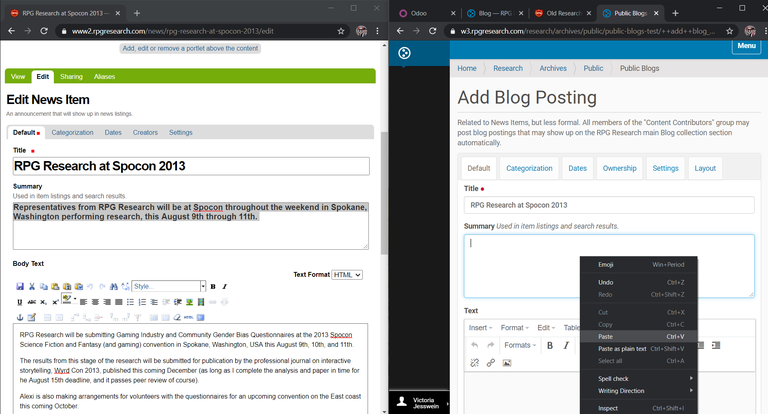The width and height of the screenshot is (768, 414).
Task: Open the Formats dropdown in blog editor
Action: [520, 345]
